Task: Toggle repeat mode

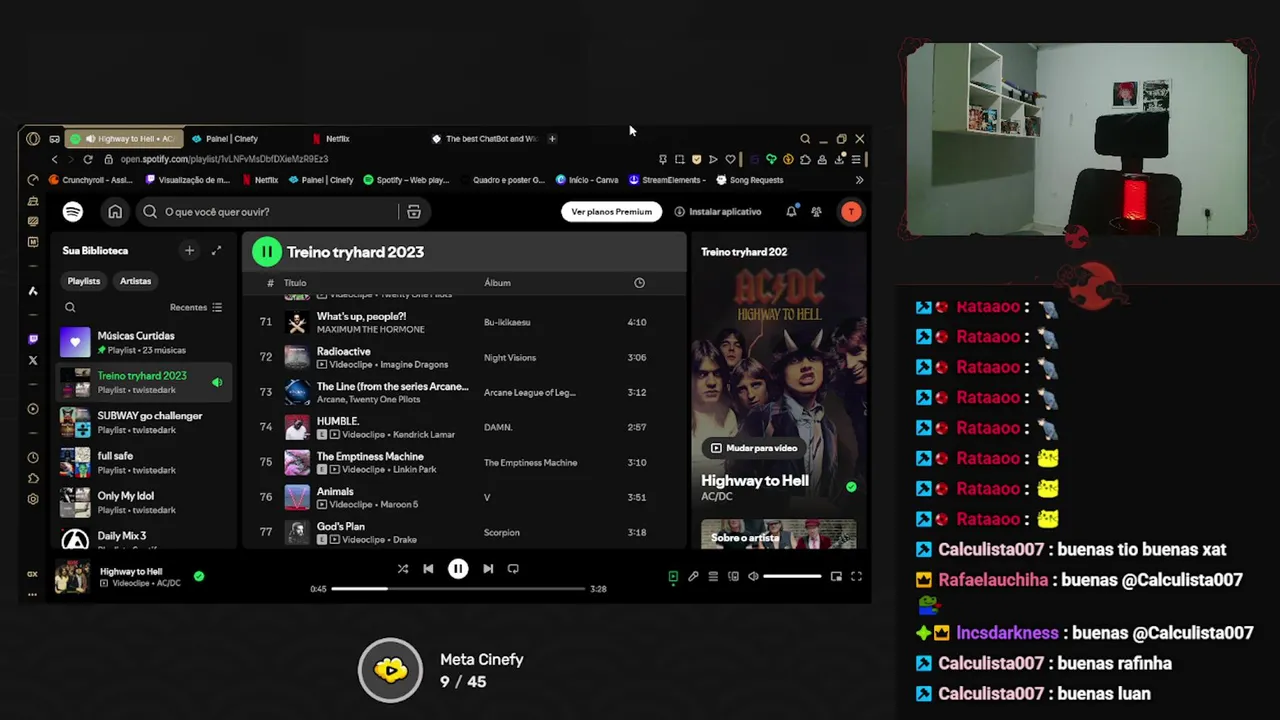Action: [513, 569]
